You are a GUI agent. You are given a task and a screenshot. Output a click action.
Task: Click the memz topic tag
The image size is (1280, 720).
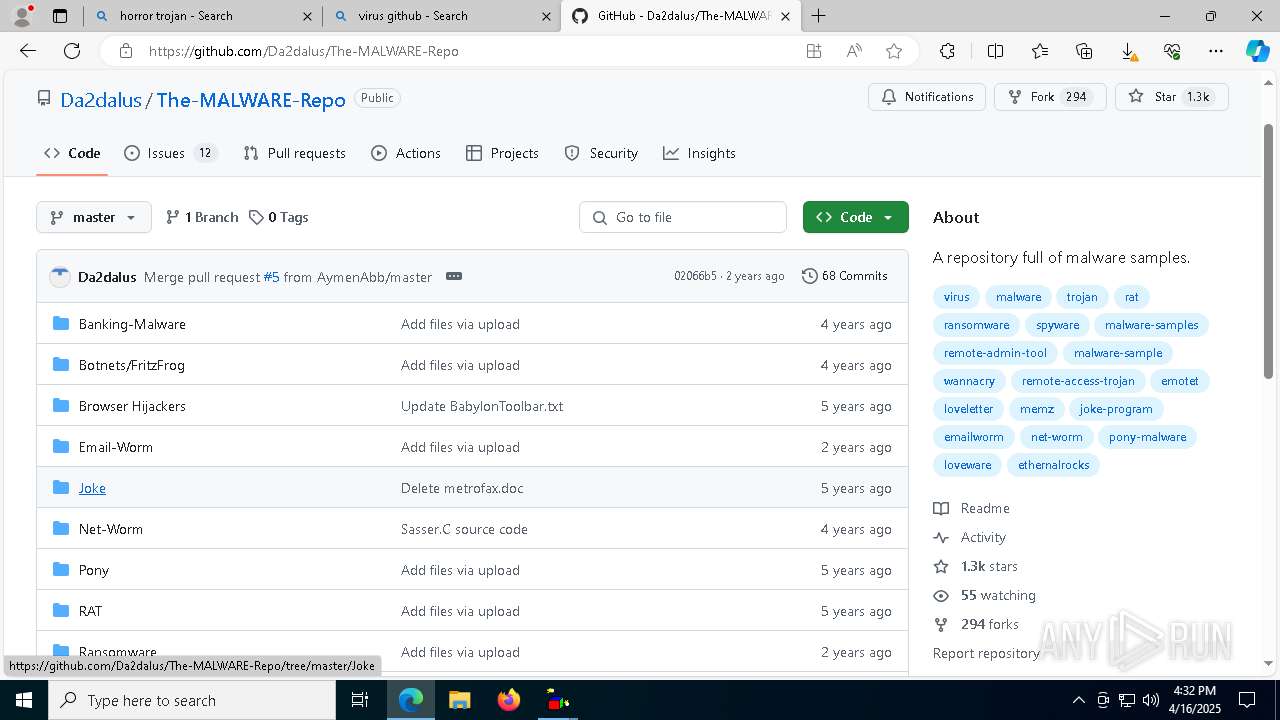coord(1037,409)
